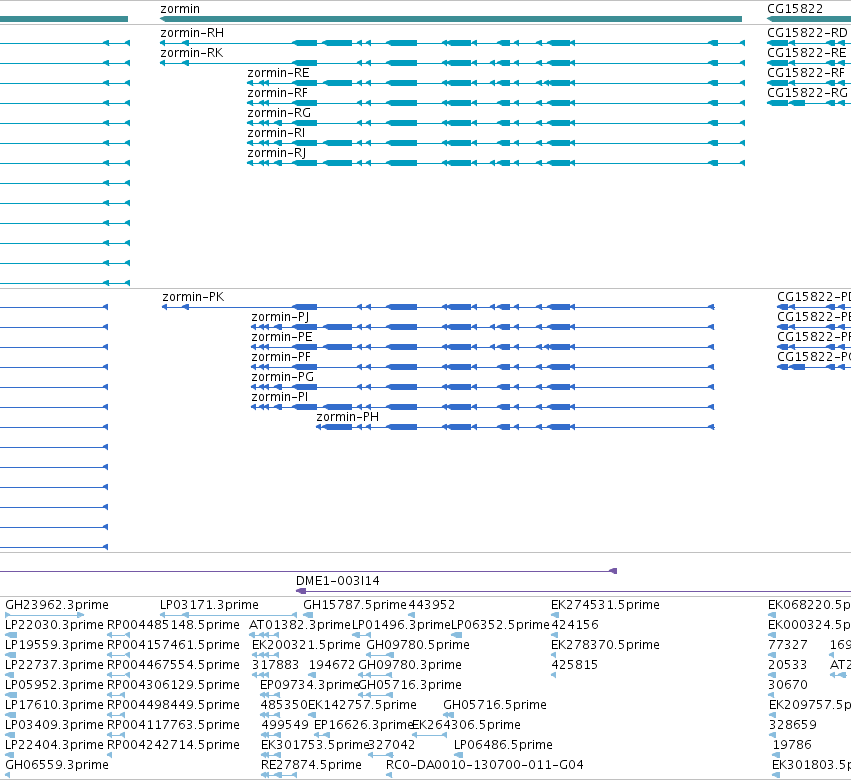The image size is (851, 780).
Task: Click the zormin-RK transcript label
Action: click(192, 53)
